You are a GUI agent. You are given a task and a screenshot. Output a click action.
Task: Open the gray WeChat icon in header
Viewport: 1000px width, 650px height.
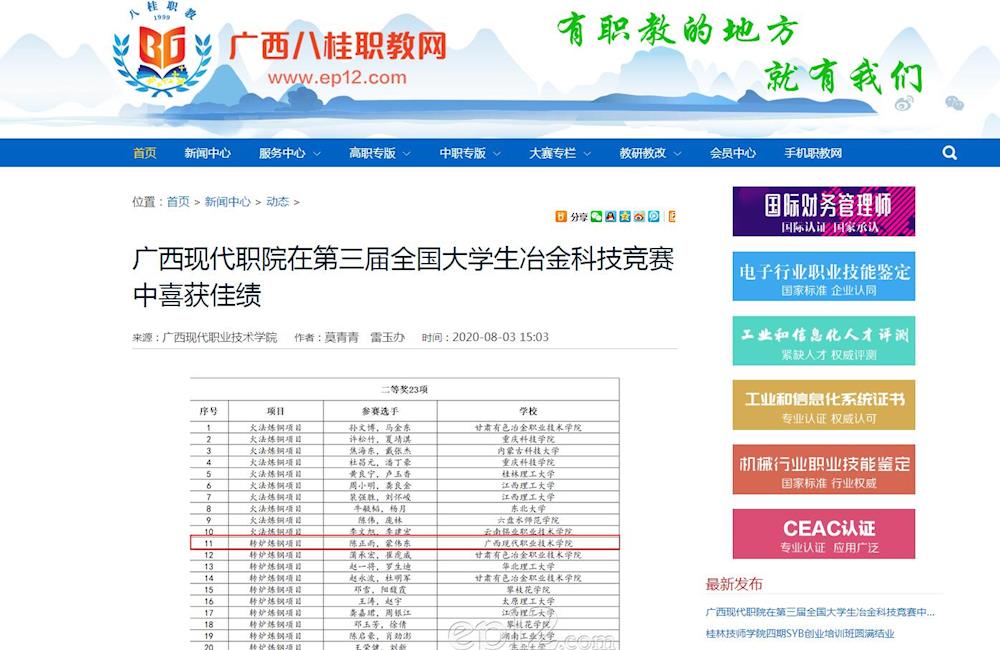(x=954, y=103)
